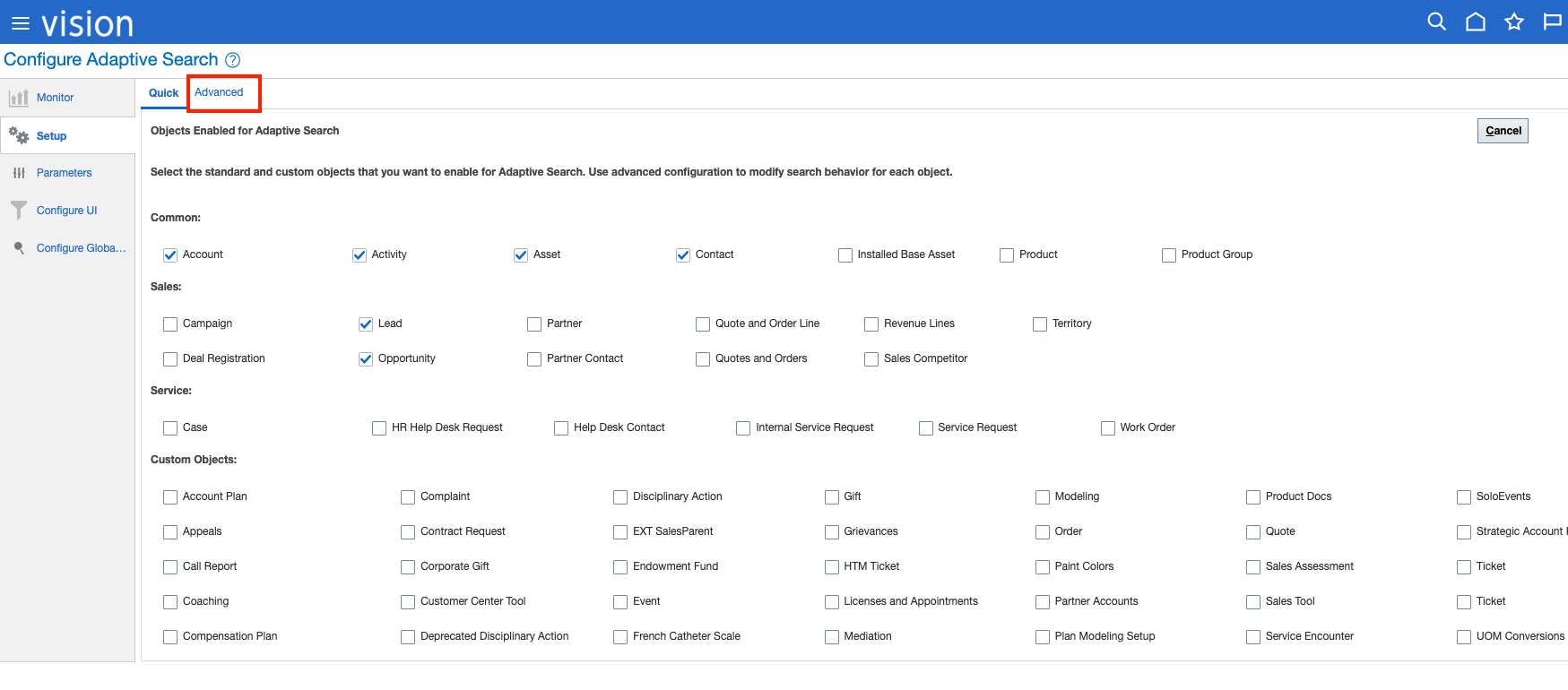Open the Configure Global Search link
The height and width of the screenshot is (690, 1568).
click(x=81, y=248)
